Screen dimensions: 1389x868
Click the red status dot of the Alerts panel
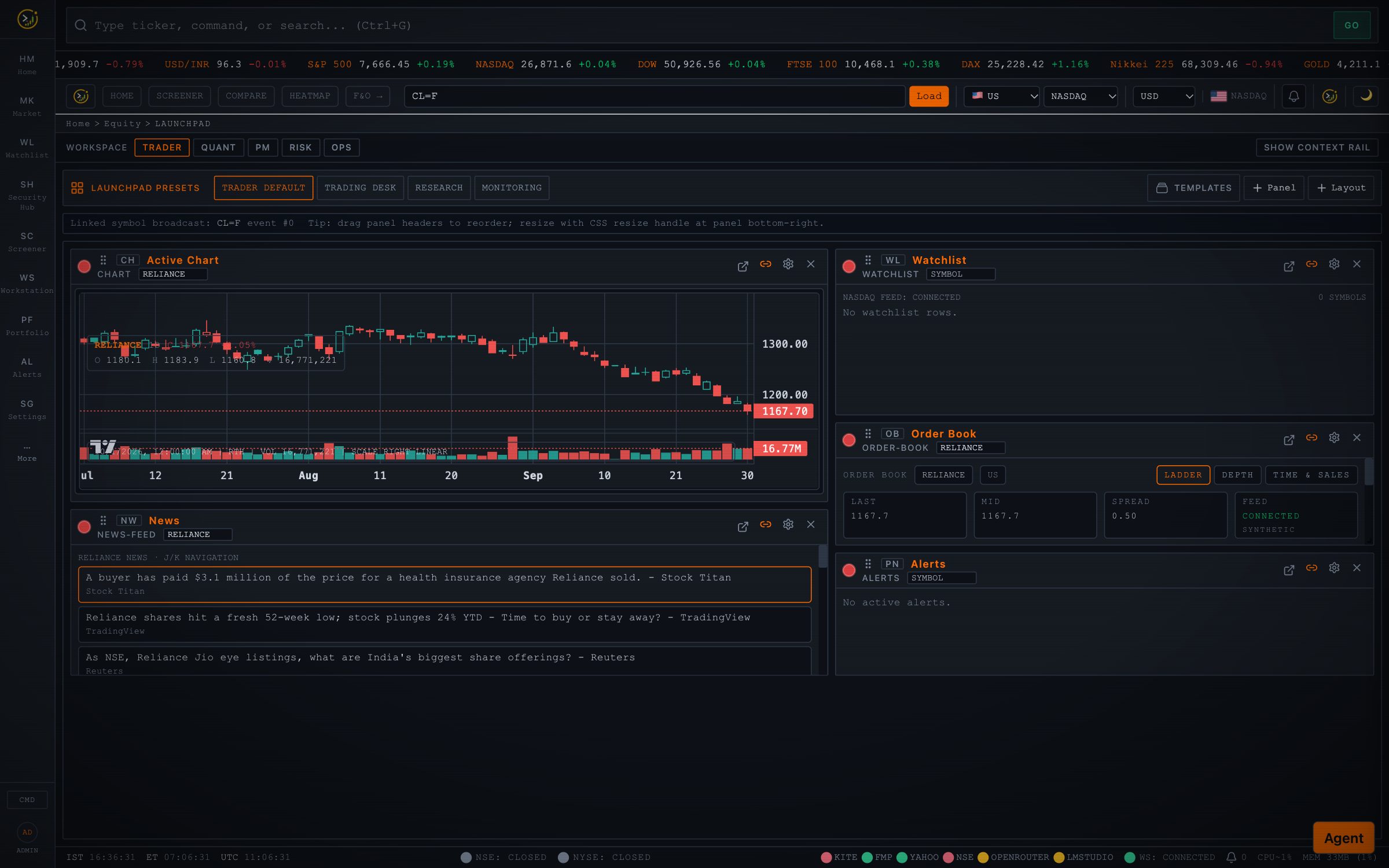point(849,571)
